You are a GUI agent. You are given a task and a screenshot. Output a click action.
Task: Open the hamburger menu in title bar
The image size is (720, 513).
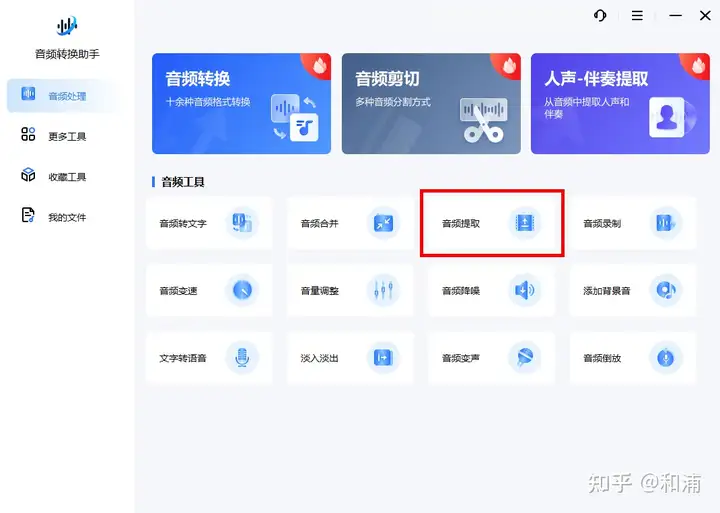[637, 16]
